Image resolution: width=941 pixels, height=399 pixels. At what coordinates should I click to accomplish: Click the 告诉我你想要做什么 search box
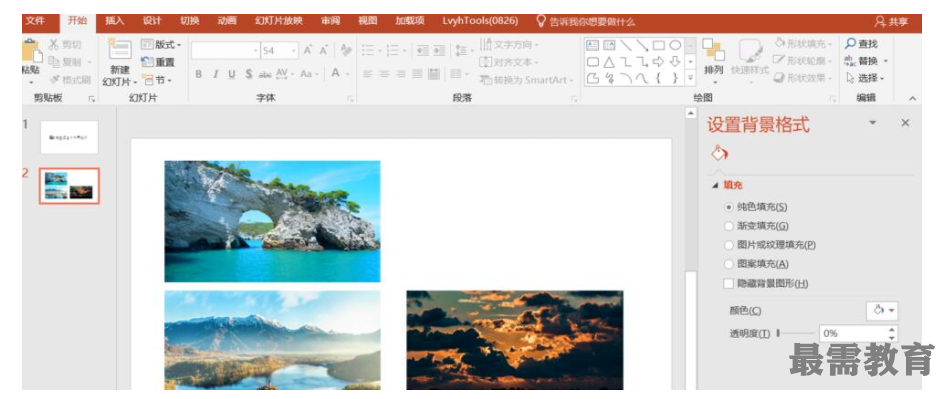[586, 22]
